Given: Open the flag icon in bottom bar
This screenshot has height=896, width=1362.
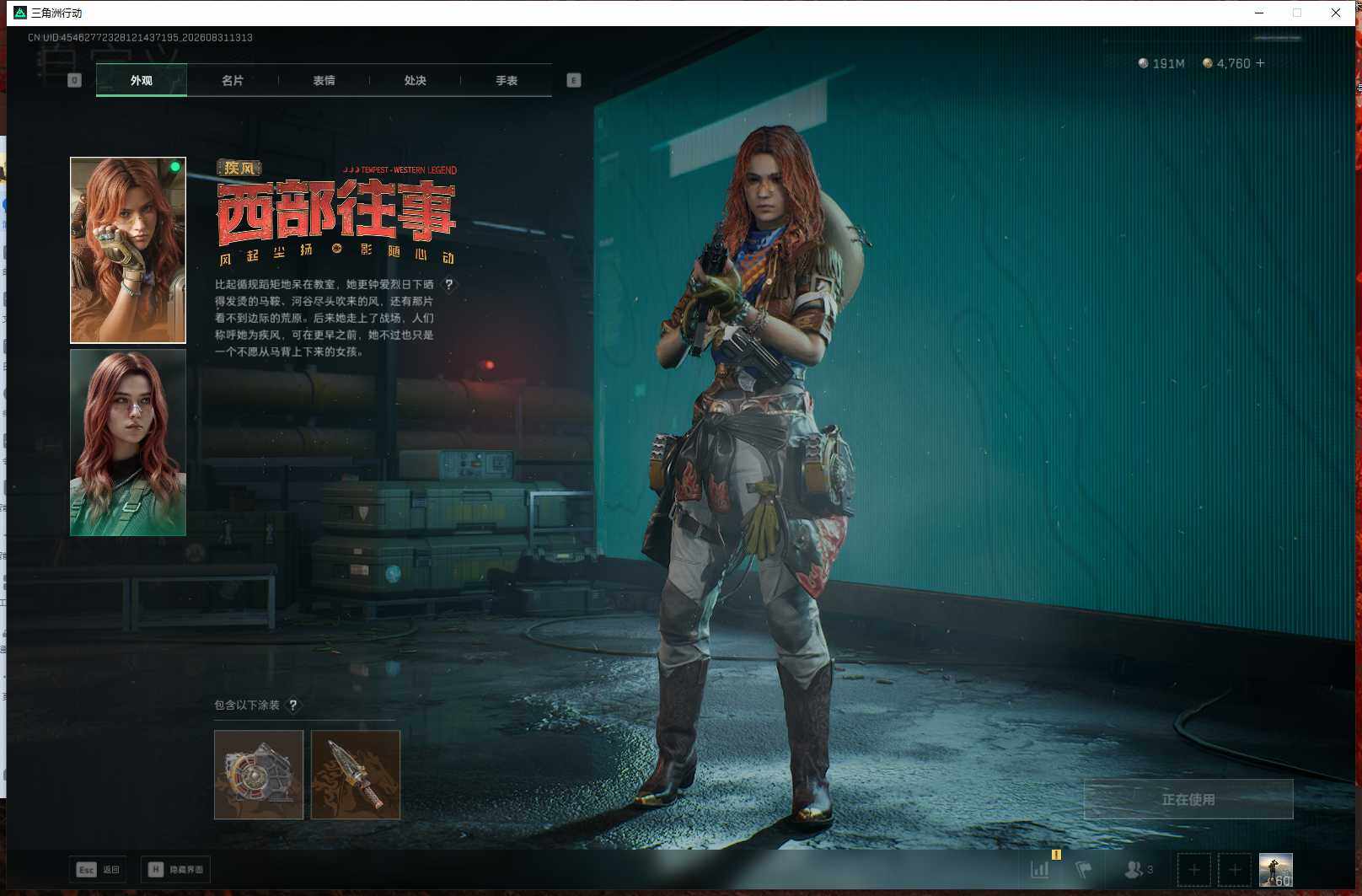Looking at the screenshot, I should pyautogui.click(x=1084, y=869).
